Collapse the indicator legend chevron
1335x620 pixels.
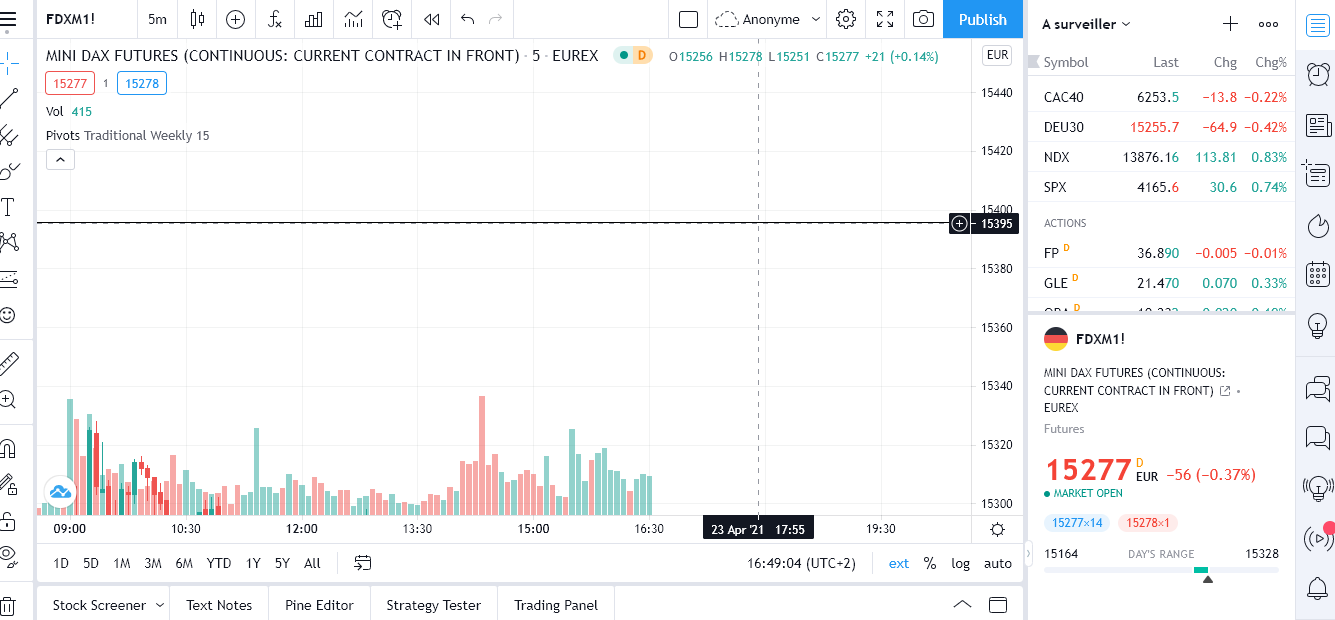(x=60, y=159)
